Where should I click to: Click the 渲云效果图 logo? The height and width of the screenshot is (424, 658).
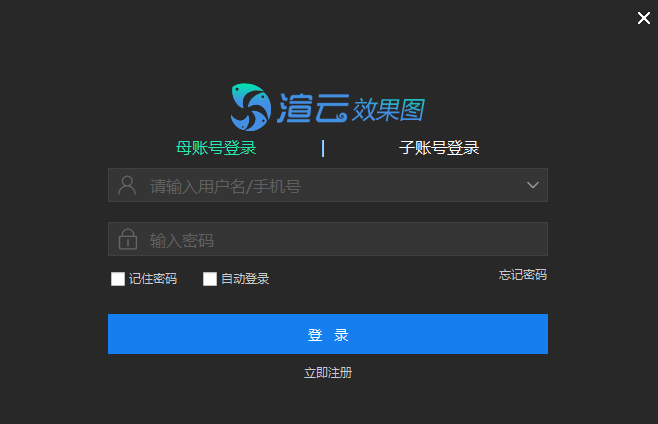pos(328,107)
